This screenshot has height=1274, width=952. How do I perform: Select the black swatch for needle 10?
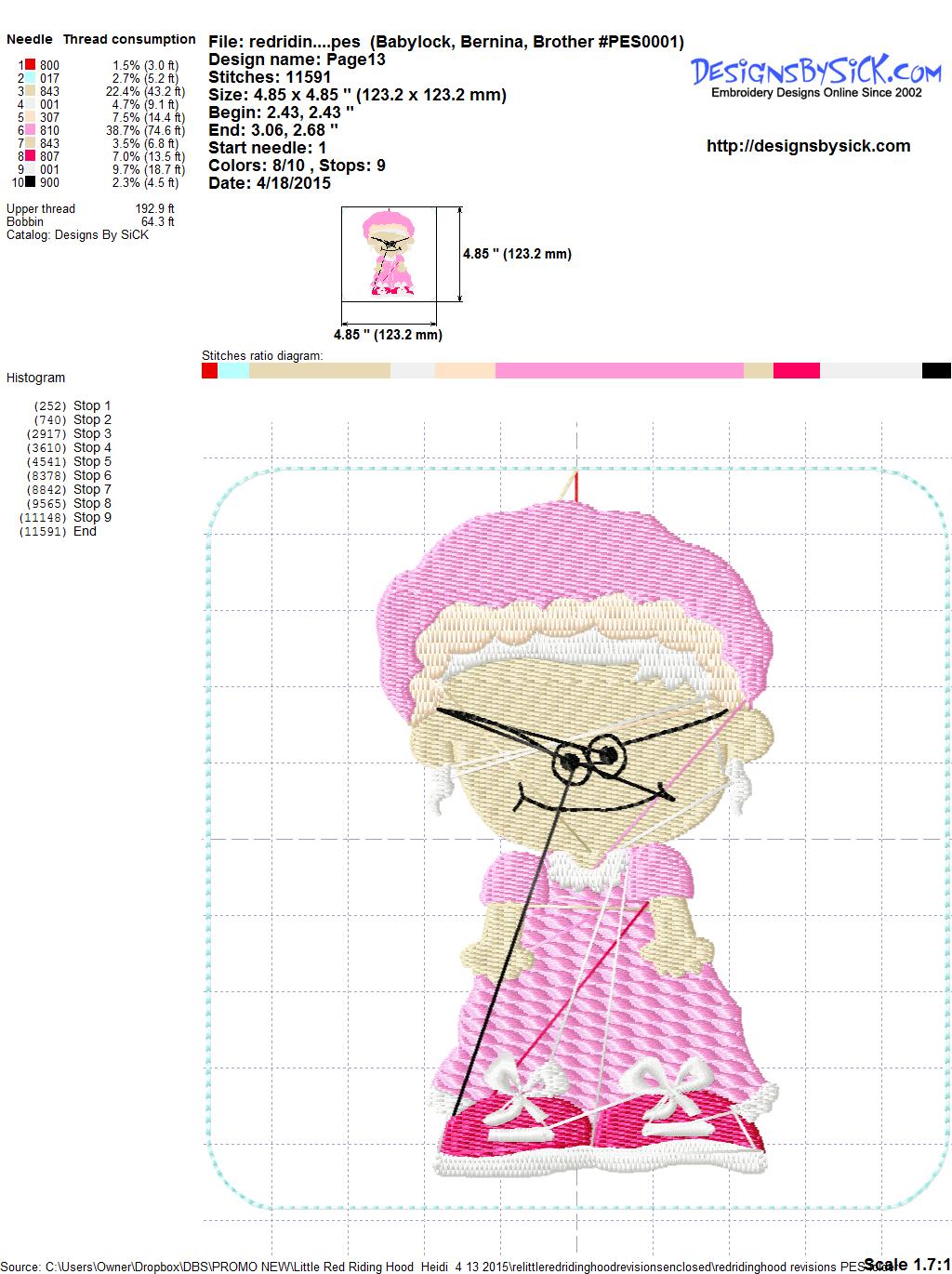point(30,183)
